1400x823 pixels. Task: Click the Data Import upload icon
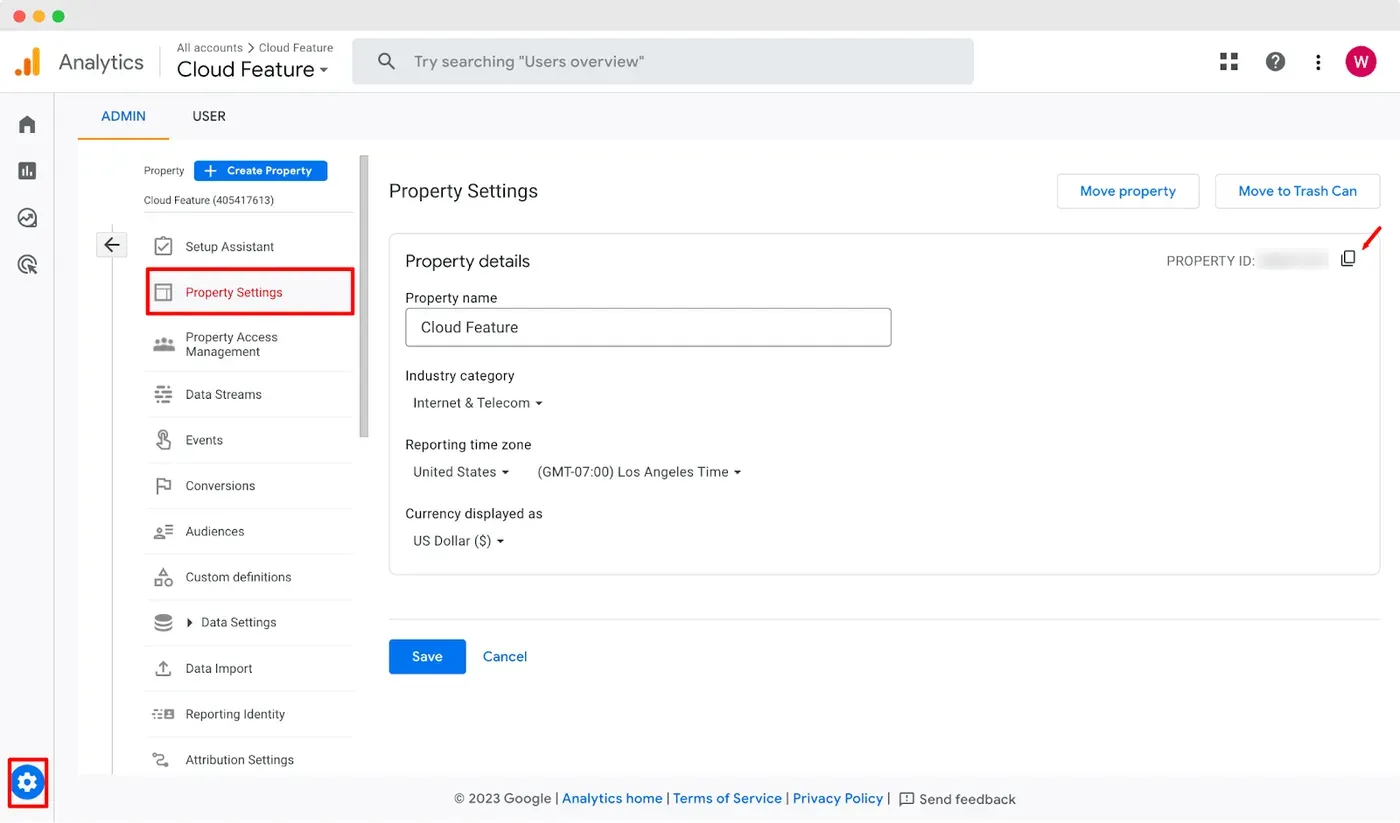point(163,668)
